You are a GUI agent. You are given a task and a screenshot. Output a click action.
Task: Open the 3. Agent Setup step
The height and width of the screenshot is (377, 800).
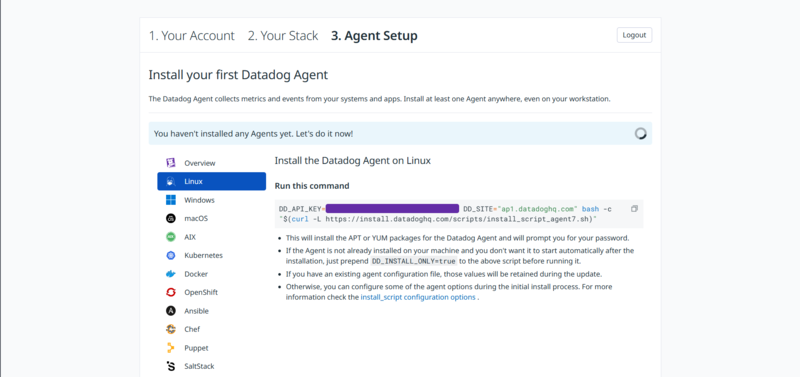click(374, 36)
